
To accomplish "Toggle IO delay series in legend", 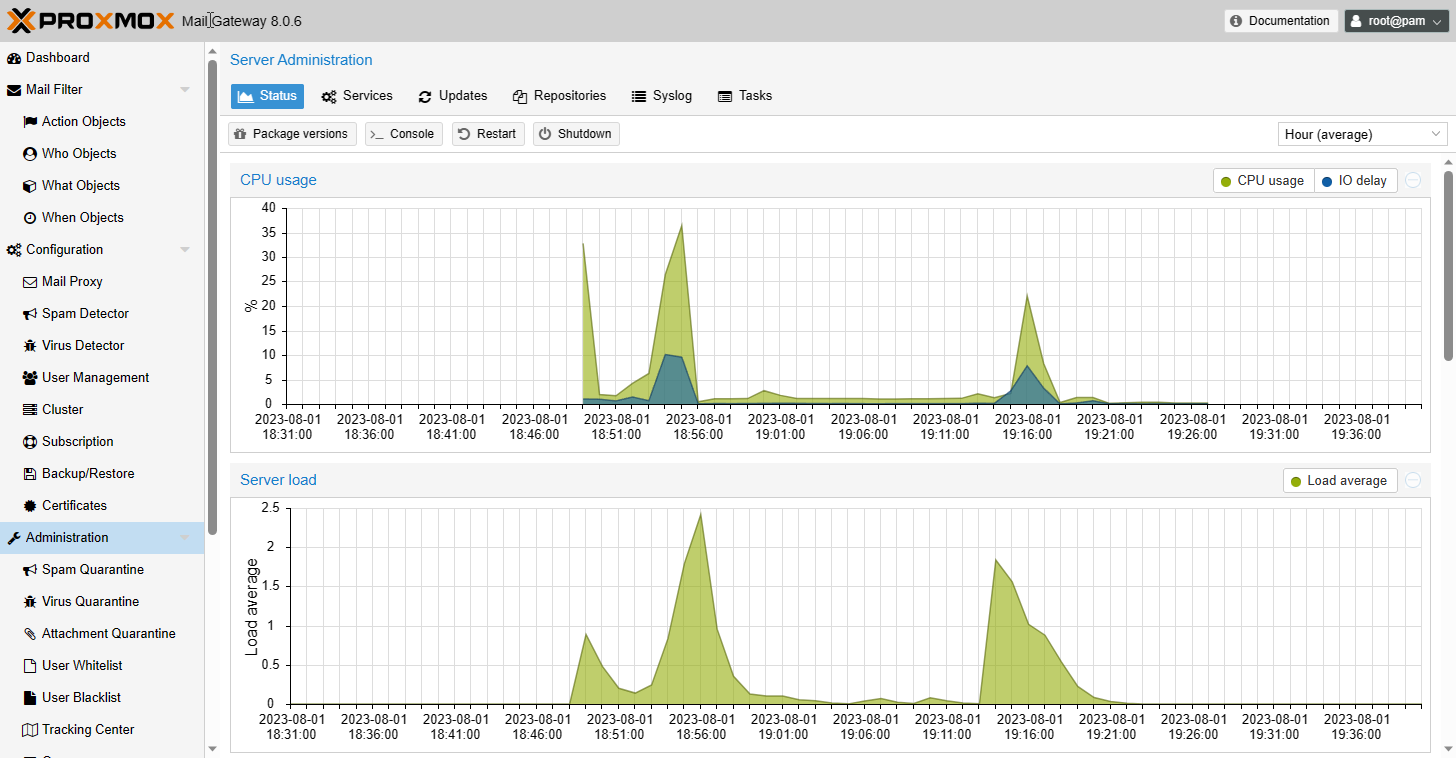I will [x=1354, y=181].
